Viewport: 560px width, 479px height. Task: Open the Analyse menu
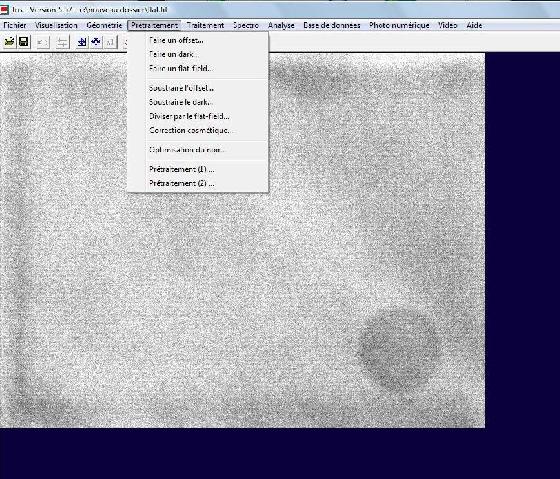coord(281,25)
